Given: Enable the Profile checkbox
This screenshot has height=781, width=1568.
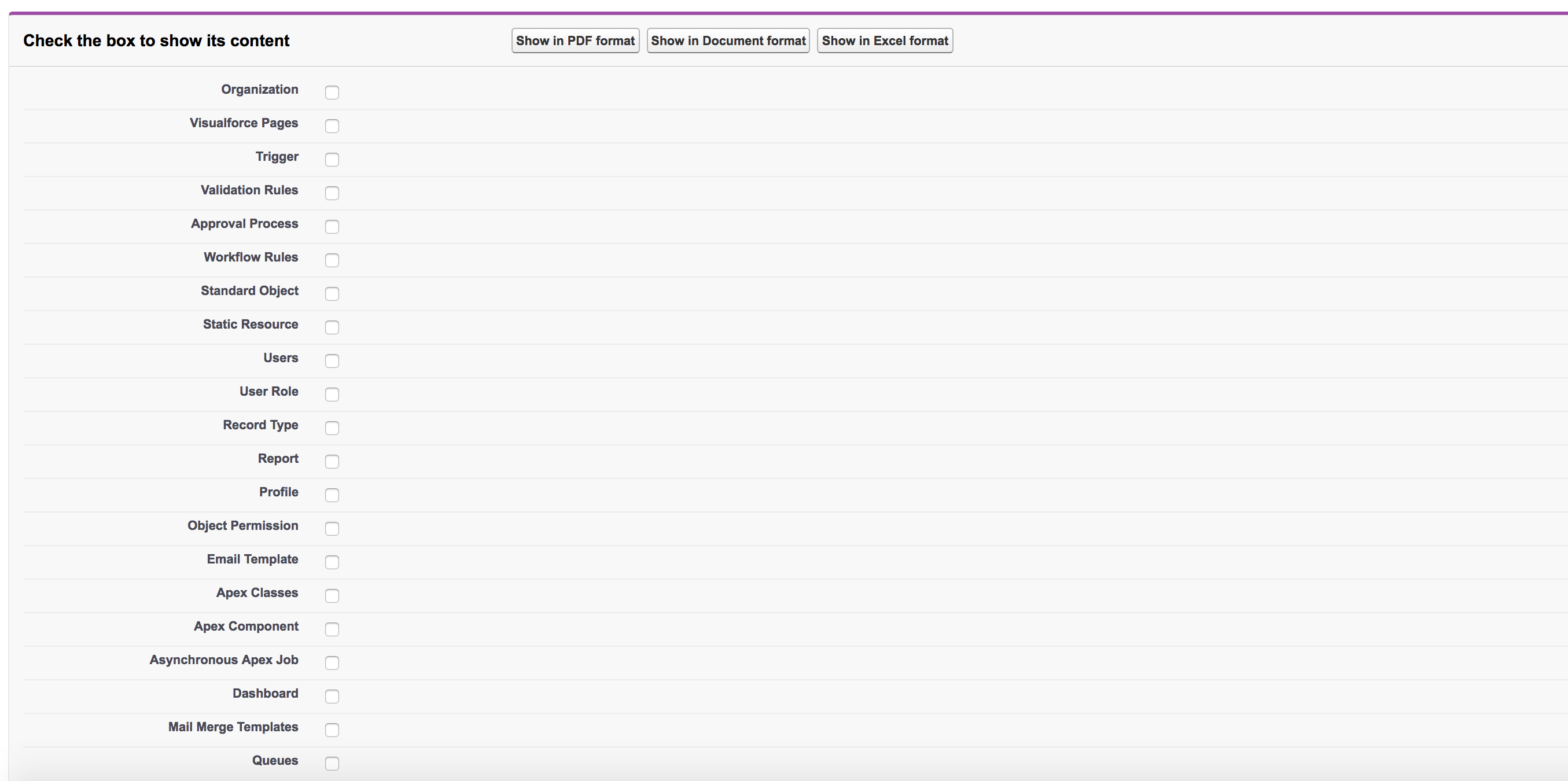Looking at the screenshot, I should click(x=332, y=495).
